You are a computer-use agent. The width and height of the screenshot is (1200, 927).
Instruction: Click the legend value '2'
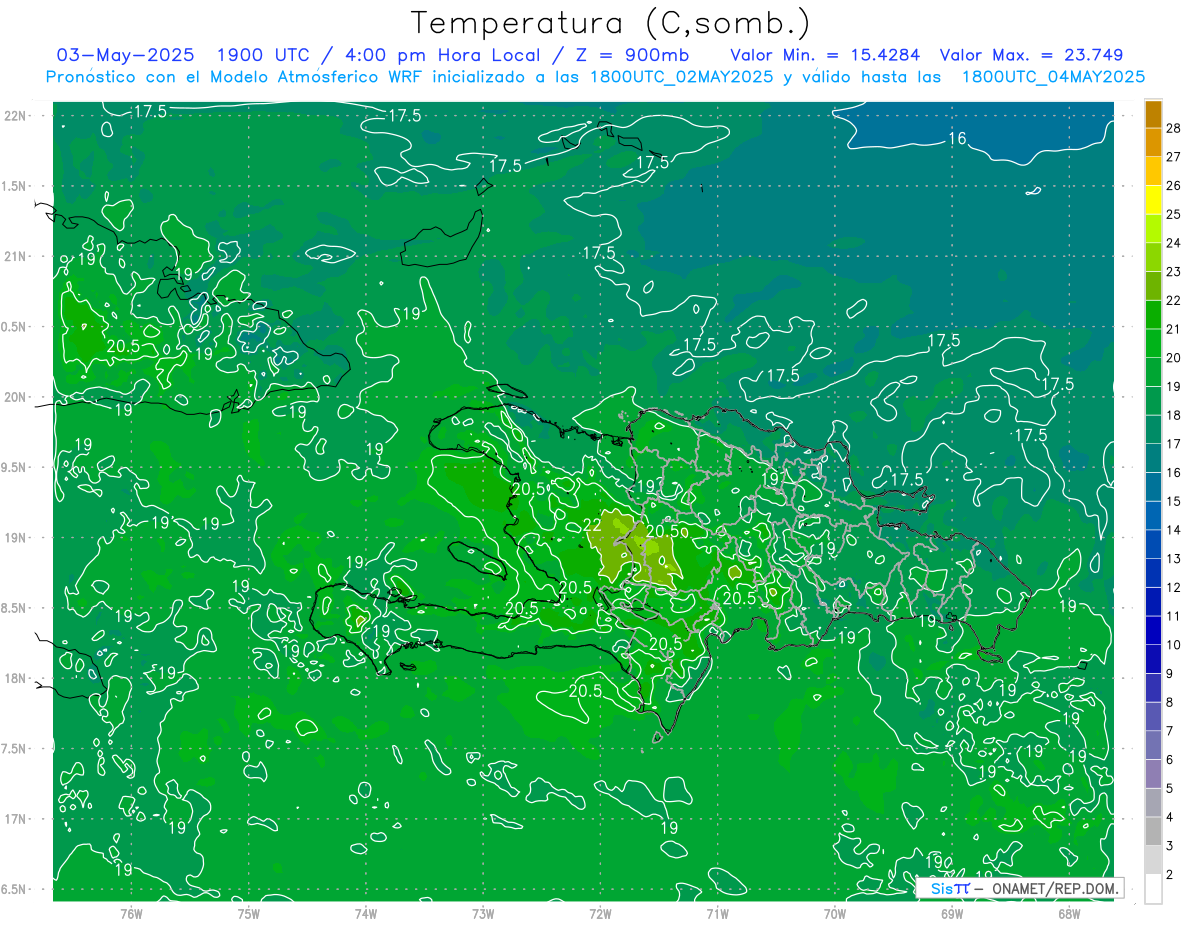tap(1170, 875)
